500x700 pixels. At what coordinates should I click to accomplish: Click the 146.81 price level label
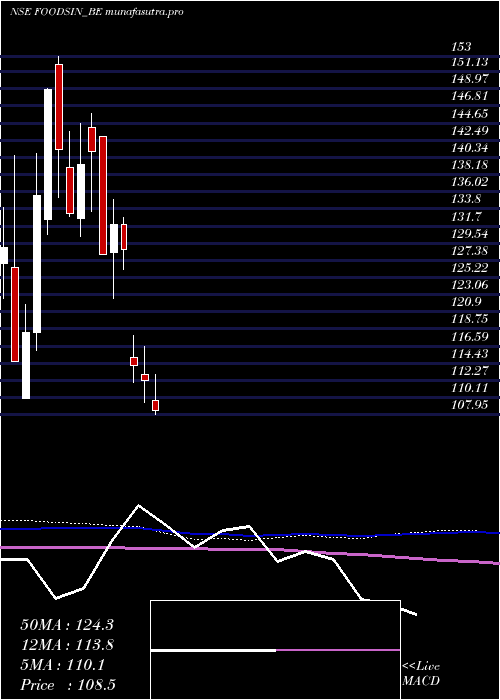coord(470,96)
